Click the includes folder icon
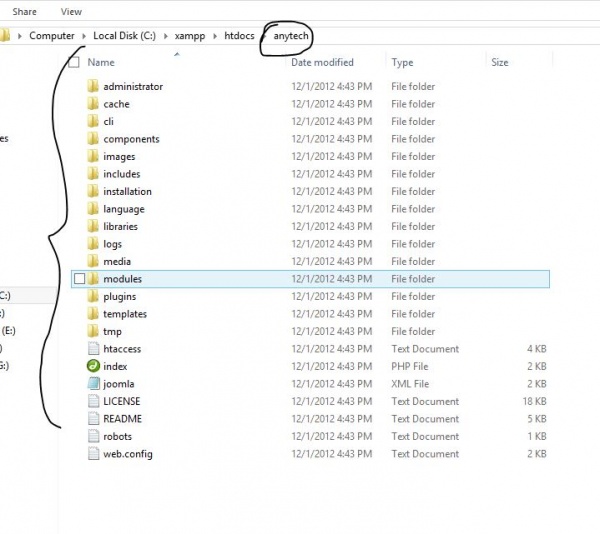600x534 pixels. tap(93, 174)
